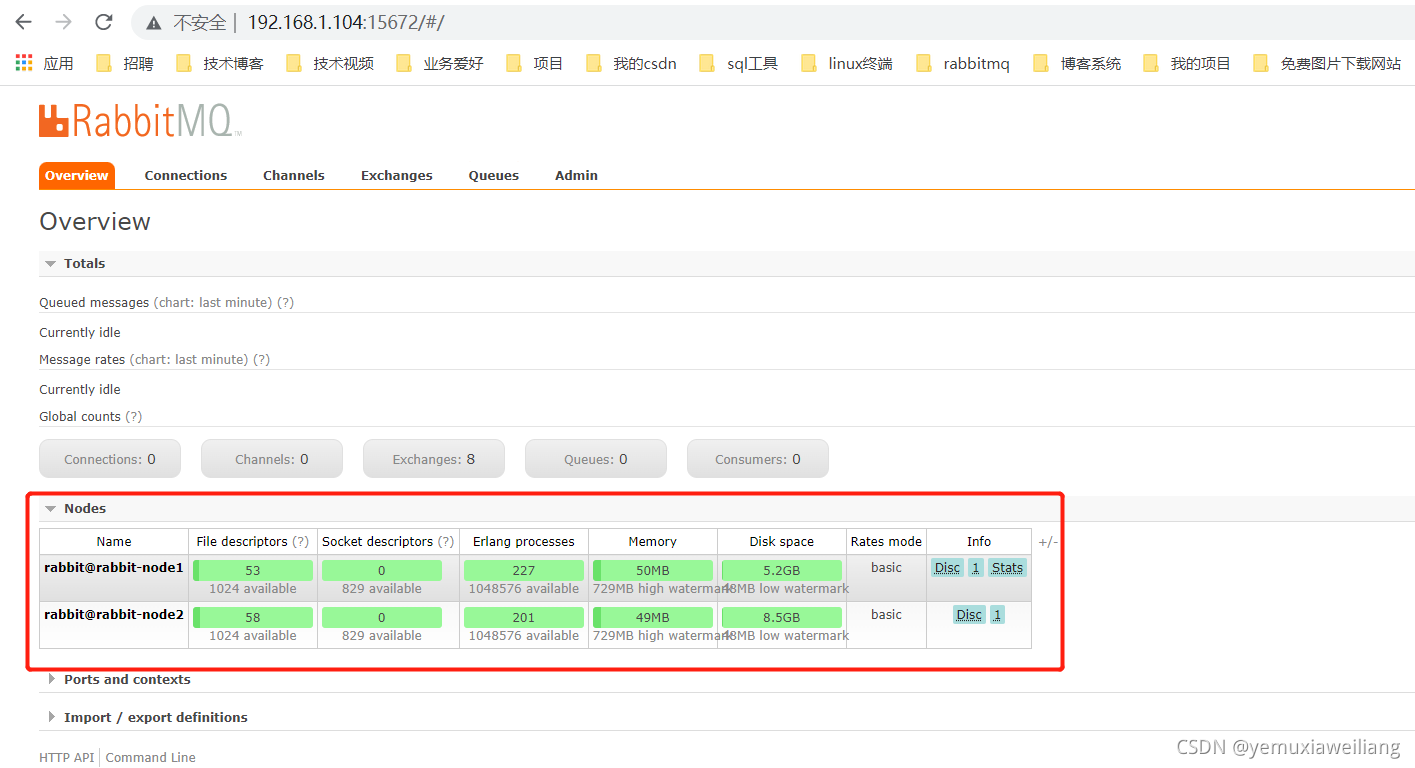
Task: Change Queued messages chart range (last minute)
Action: (213, 302)
